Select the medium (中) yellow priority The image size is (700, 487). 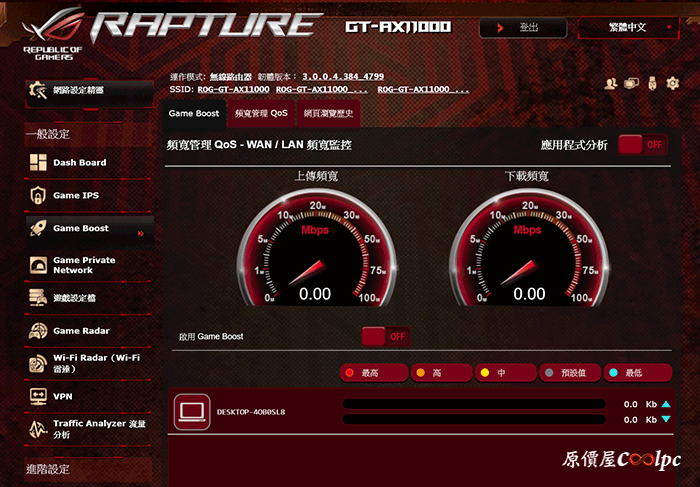click(505, 373)
